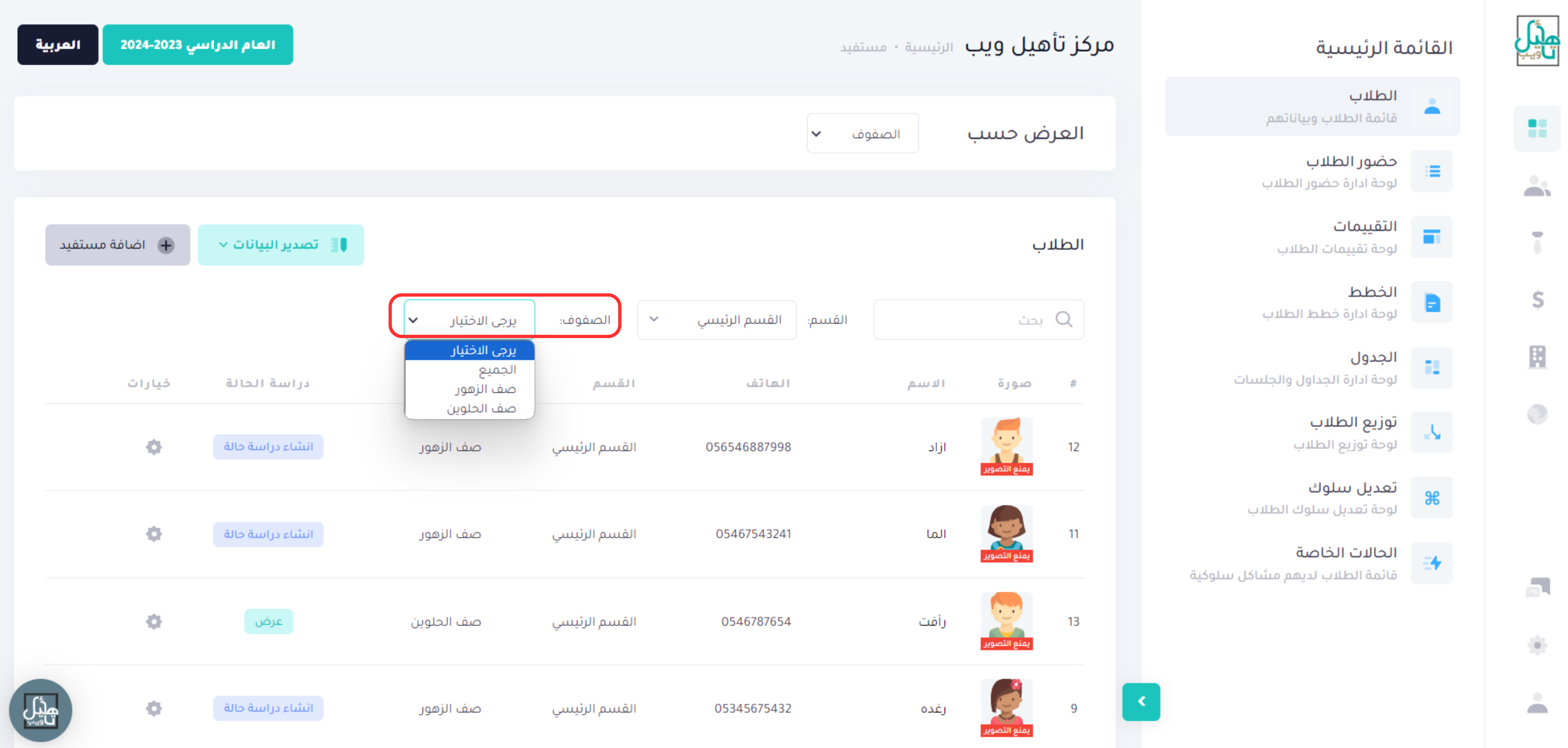Click inside the بحث search field
The height and width of the screenshot is (748, 1568).
coord(979,319)
